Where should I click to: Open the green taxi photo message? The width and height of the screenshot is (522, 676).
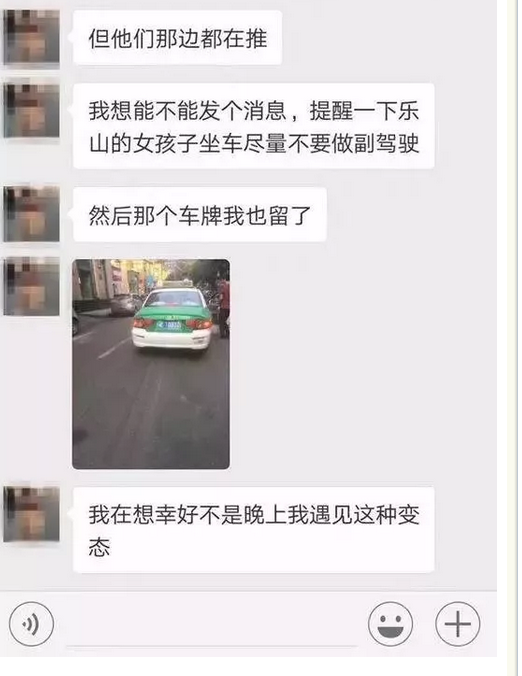[x=151, y=364]
